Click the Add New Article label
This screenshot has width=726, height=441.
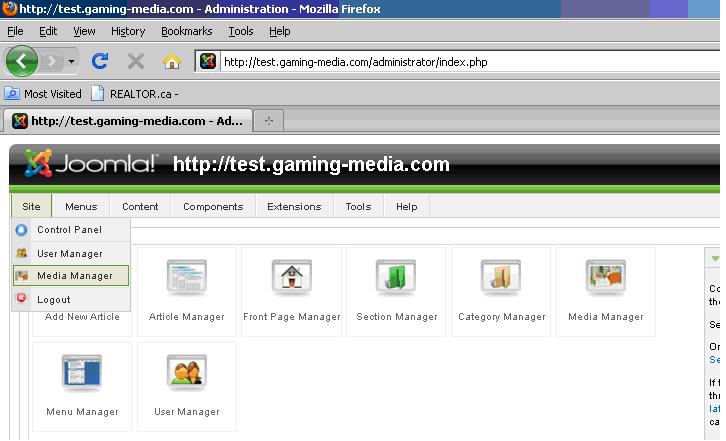[x=82, y=317]
